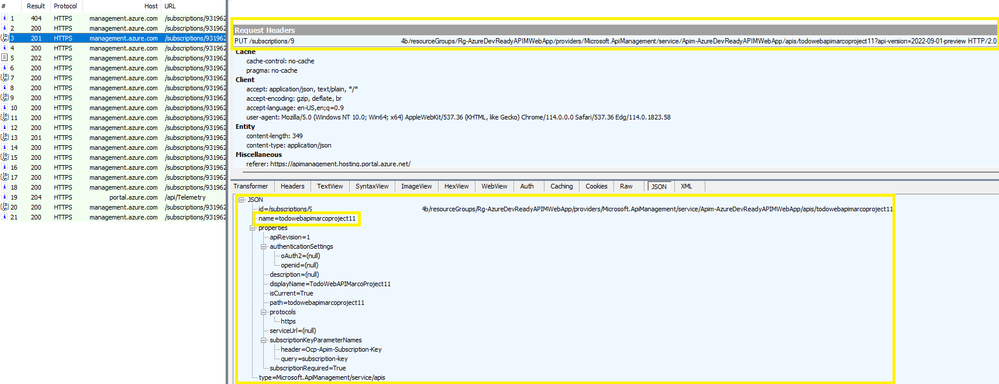Open the Transformer tab
The width and height of the screenshot is (999, 384).
coord(251,187)
